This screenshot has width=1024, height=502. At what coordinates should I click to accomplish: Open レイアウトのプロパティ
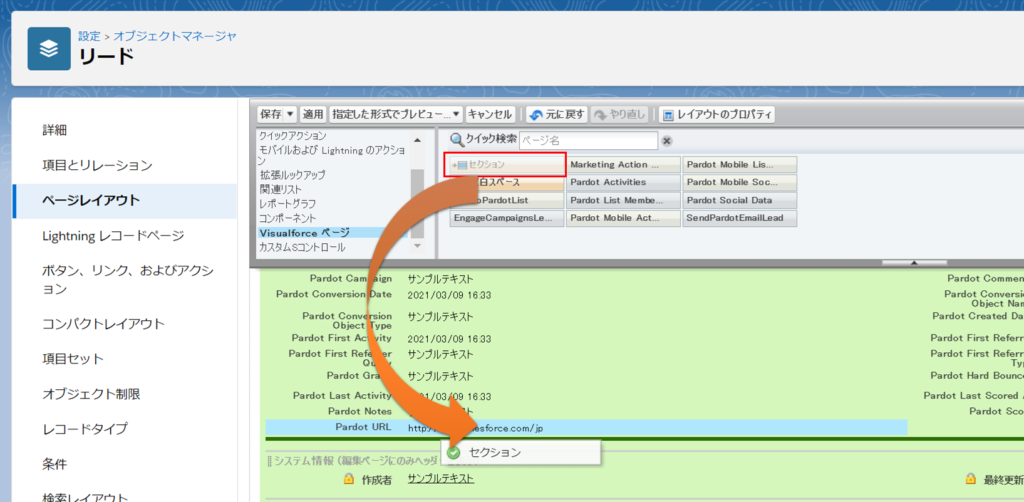tap(717, 115)
